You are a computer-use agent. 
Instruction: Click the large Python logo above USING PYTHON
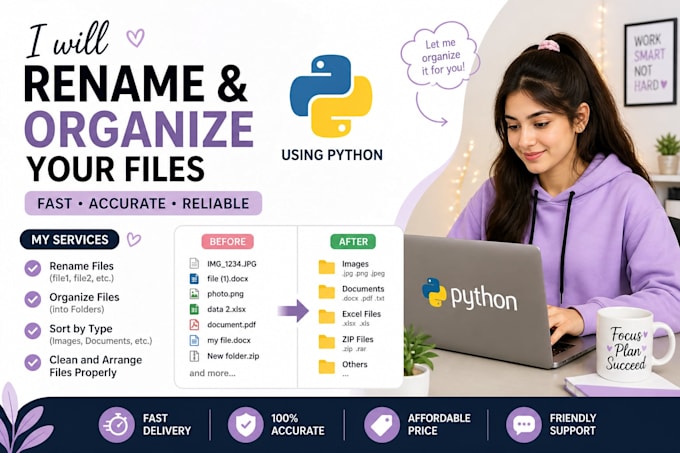331,96
